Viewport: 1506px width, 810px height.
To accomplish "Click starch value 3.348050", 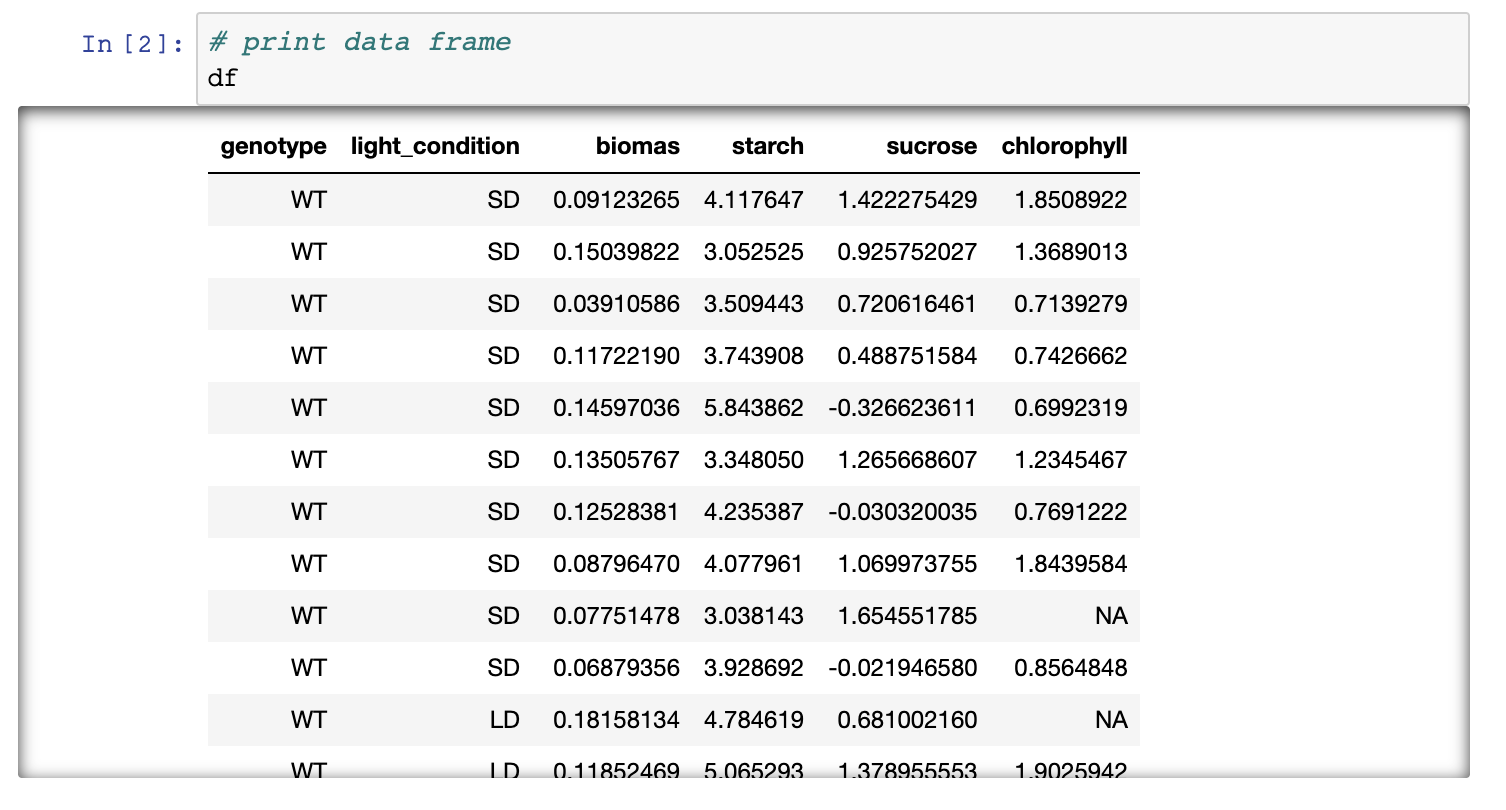I will coord(754,460).
